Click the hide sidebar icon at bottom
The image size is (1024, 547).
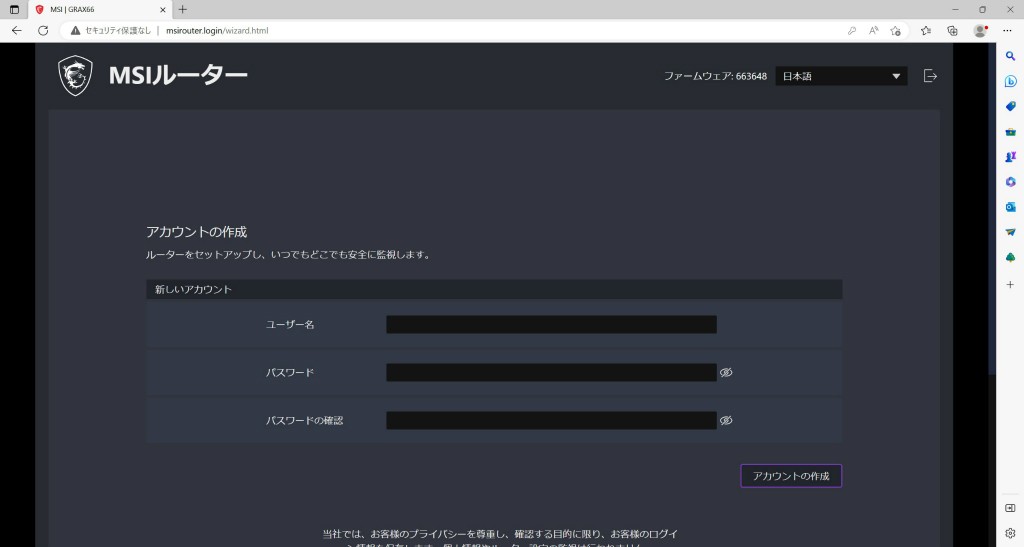pos(1010,508)
